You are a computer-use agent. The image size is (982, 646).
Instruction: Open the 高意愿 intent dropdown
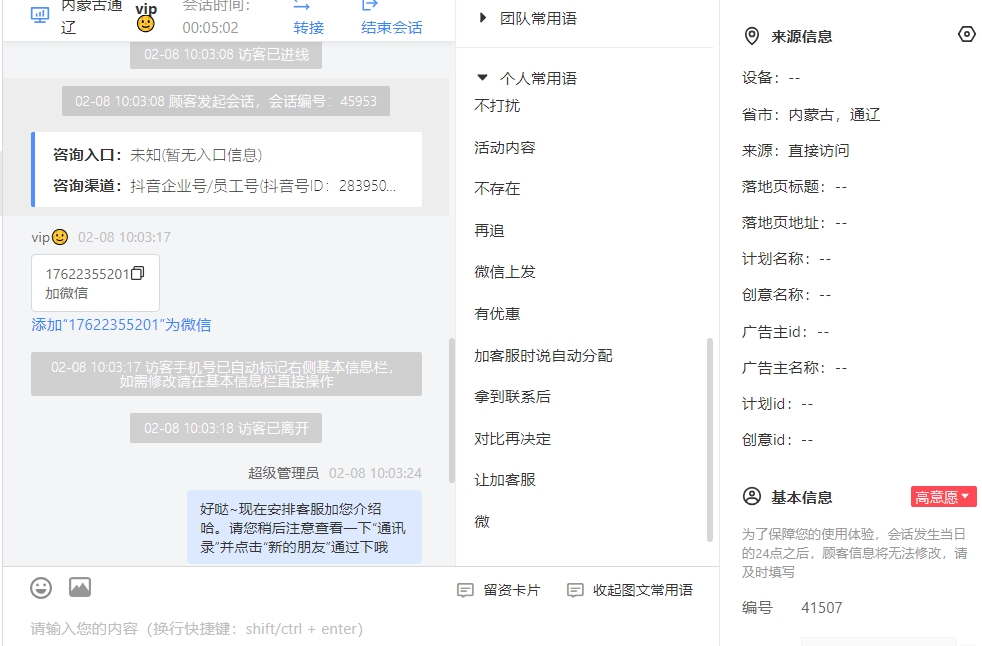[x=943, y=497]
